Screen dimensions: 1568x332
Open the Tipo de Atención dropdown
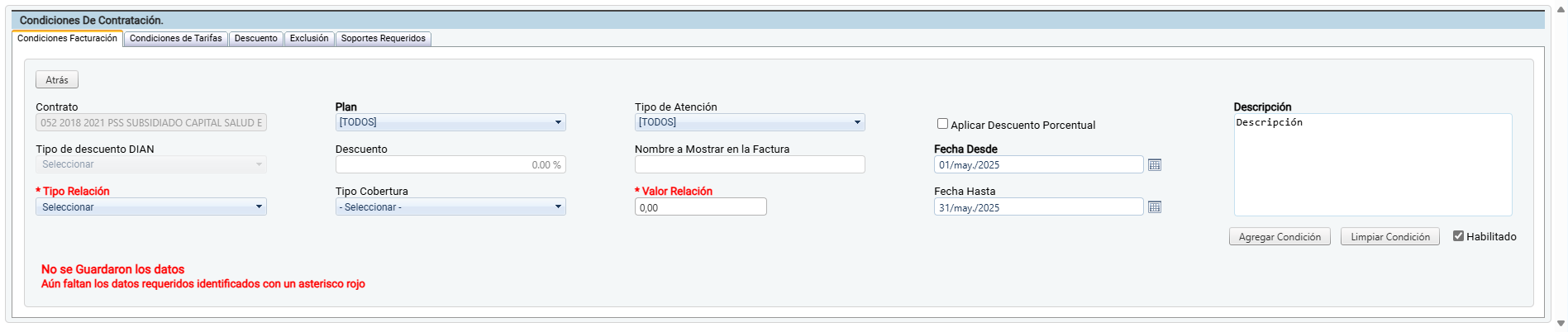(x=750, y=122)
